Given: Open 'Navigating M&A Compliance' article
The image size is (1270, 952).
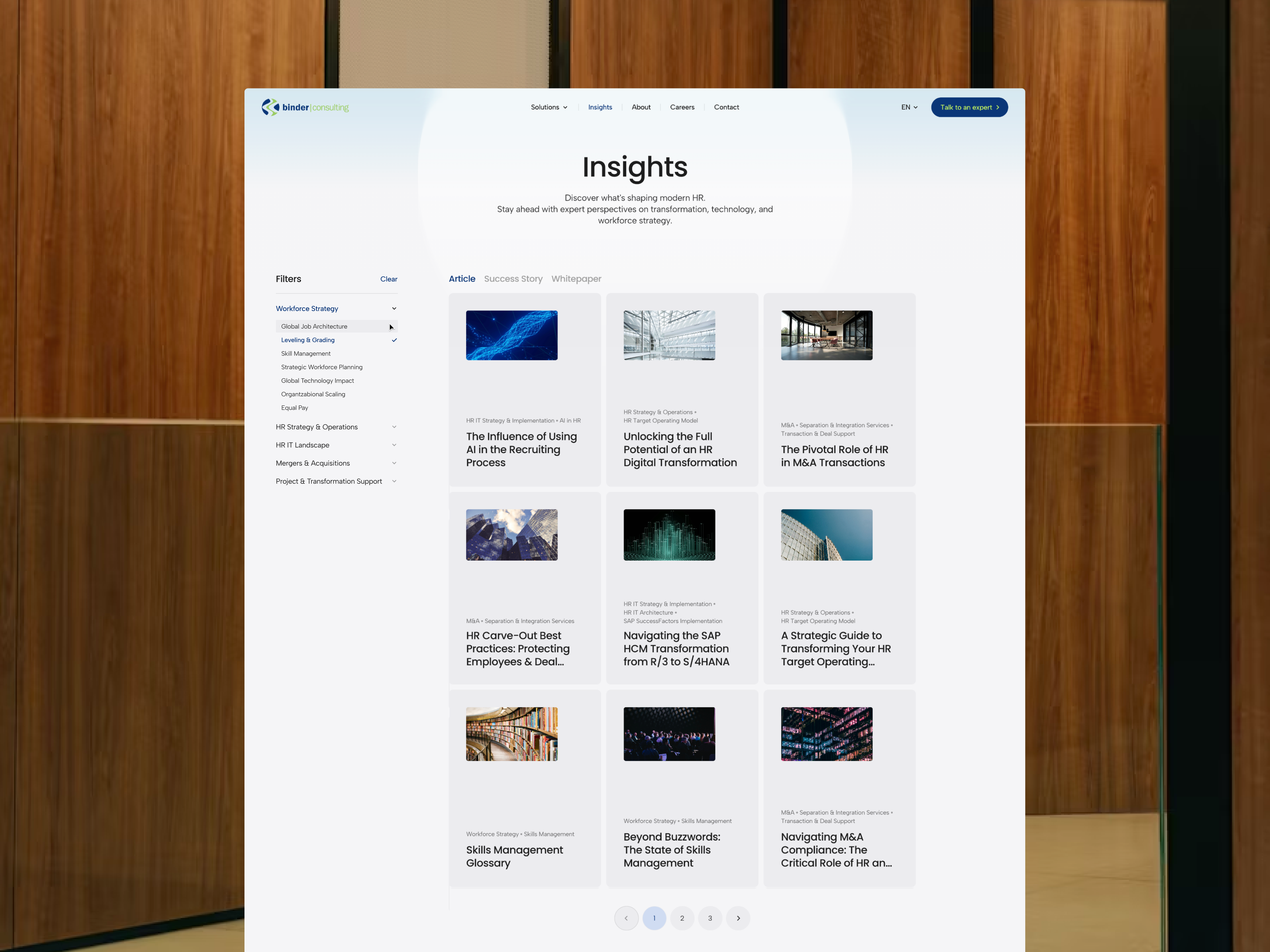Looking at the screenshot, I should (x=836, y=850).
